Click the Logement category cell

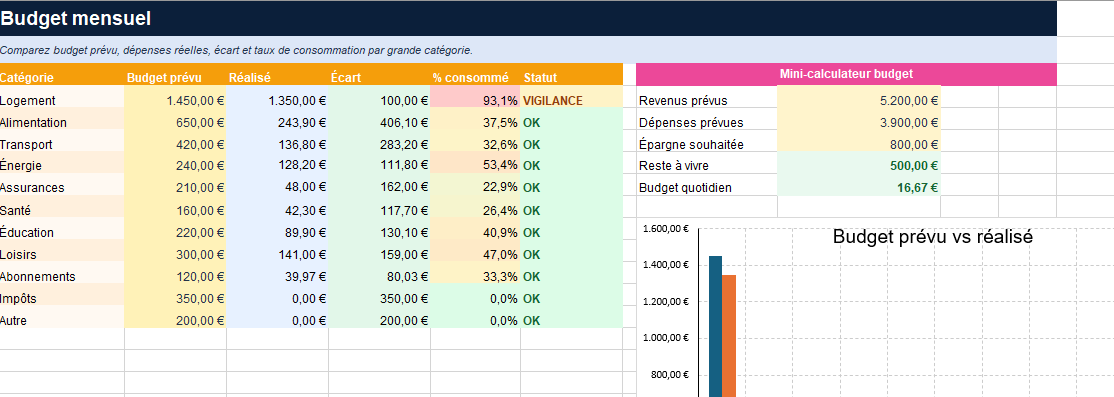(62, 101)
